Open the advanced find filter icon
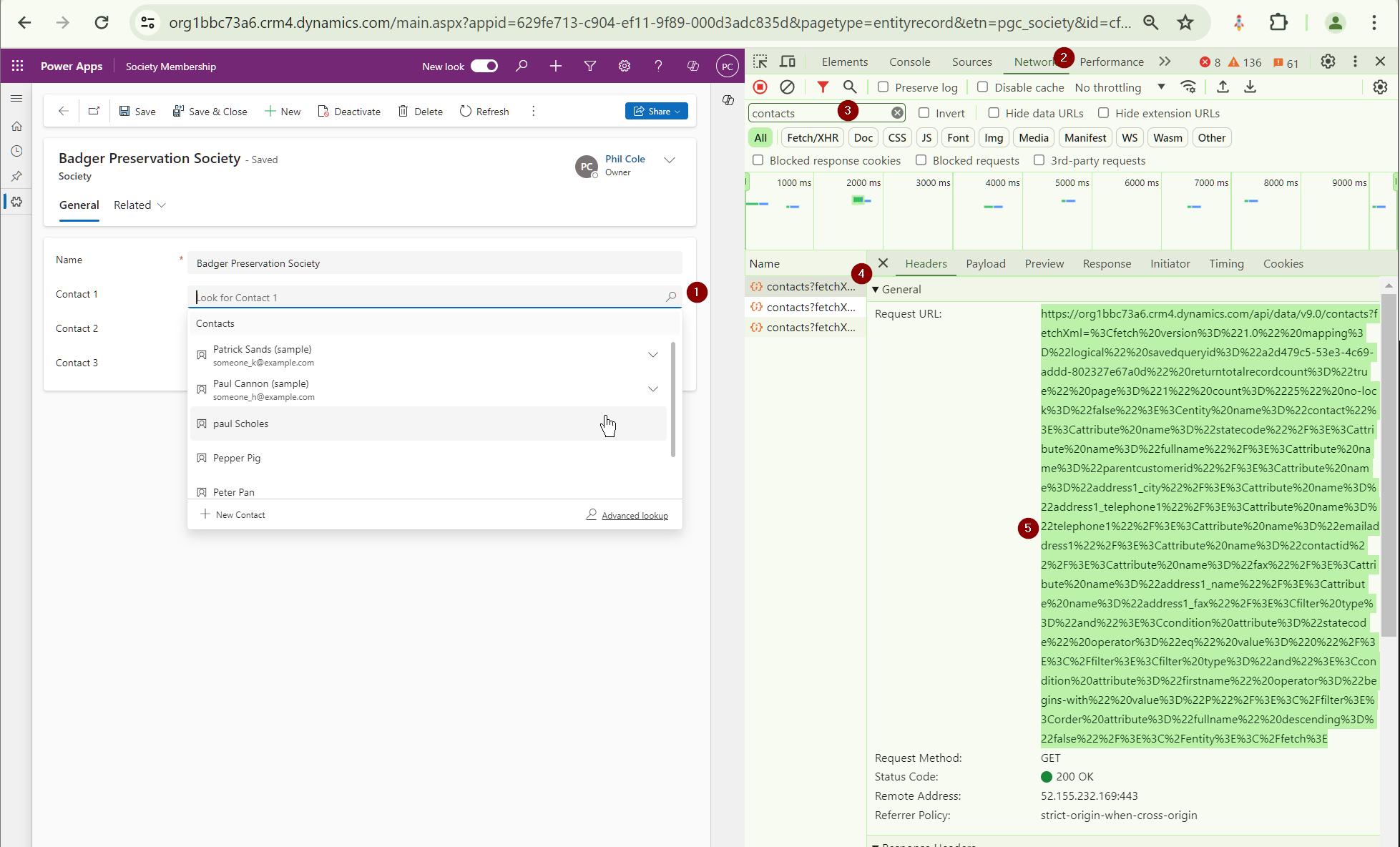1400x847 pixels. click(590, 66)
